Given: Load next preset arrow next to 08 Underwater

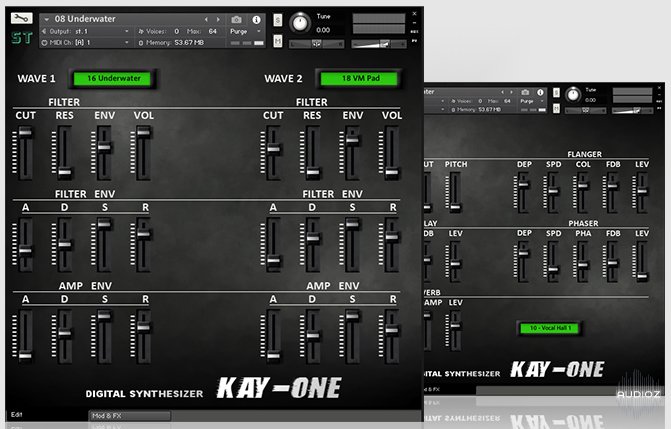Looking at the screenshot, I should 218,20.
